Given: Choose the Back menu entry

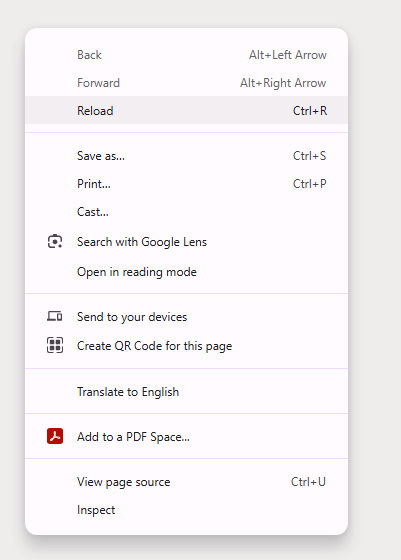Looking at the screenshot, I should click(x=186, y=55).
